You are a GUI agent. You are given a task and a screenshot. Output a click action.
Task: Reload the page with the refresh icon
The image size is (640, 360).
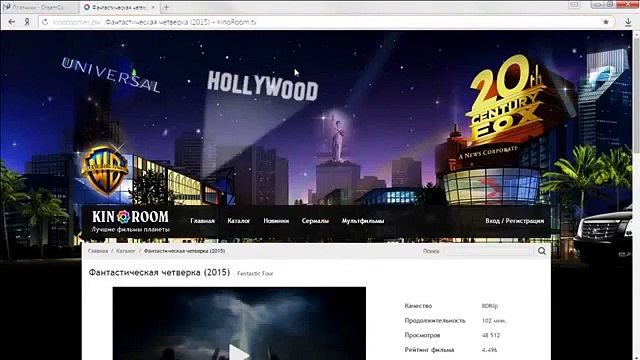(x=45, y=22)
